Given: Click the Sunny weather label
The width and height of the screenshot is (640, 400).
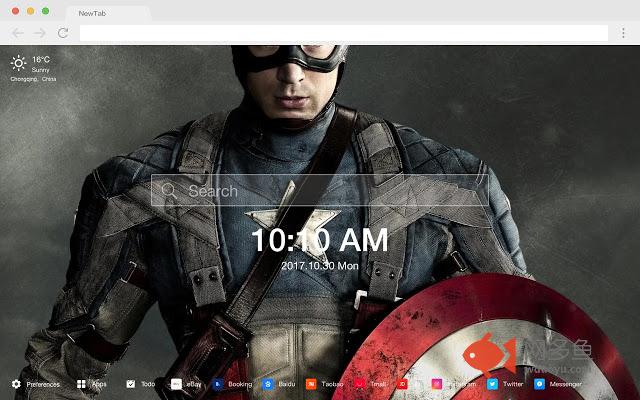Looking at the screenshot, I should tap(40, 70).
